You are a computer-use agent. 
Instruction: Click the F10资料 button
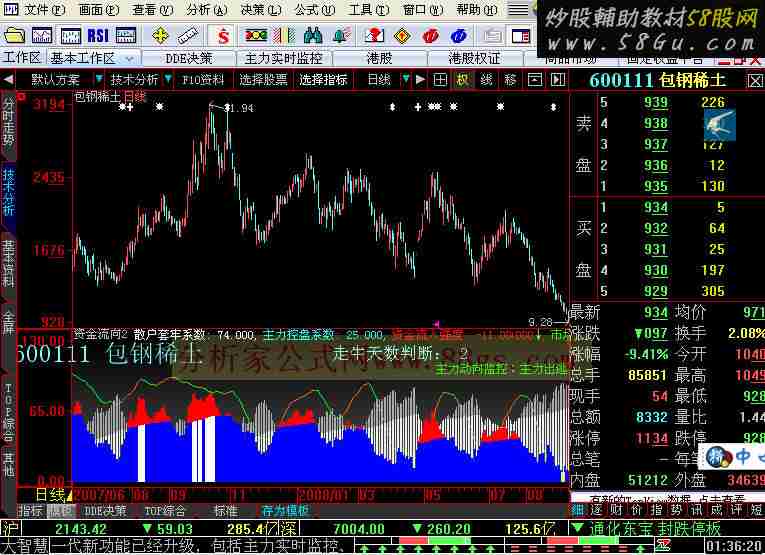pyautogui.click(x=203, y=79)
